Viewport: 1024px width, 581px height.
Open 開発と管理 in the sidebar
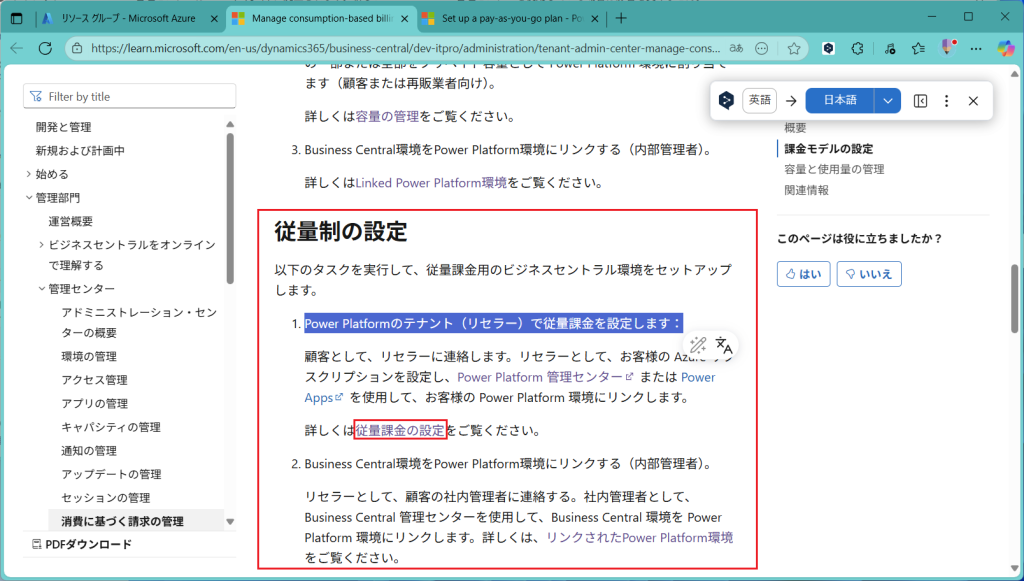click(63, 127)
